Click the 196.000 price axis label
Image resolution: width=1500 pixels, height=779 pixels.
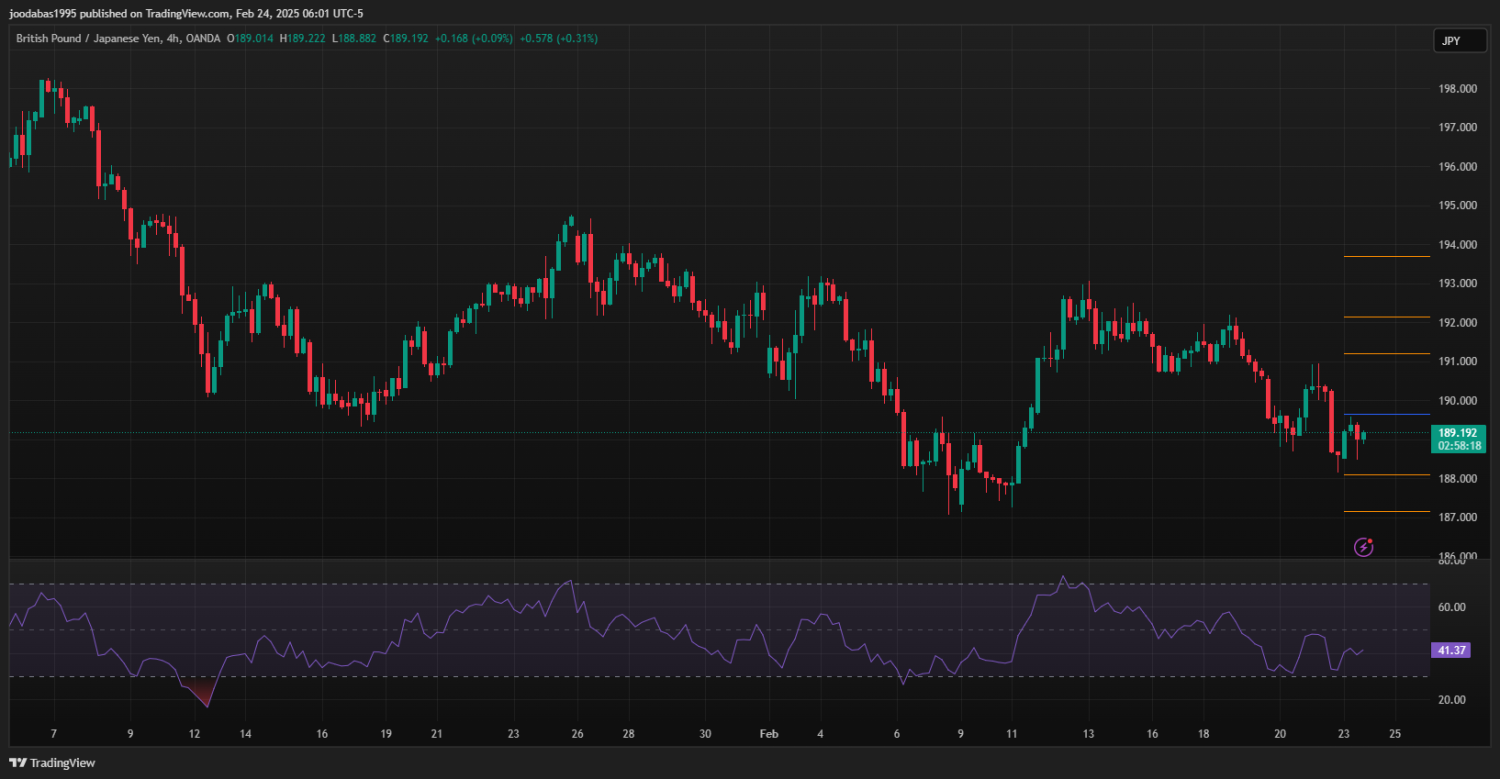1457,167
